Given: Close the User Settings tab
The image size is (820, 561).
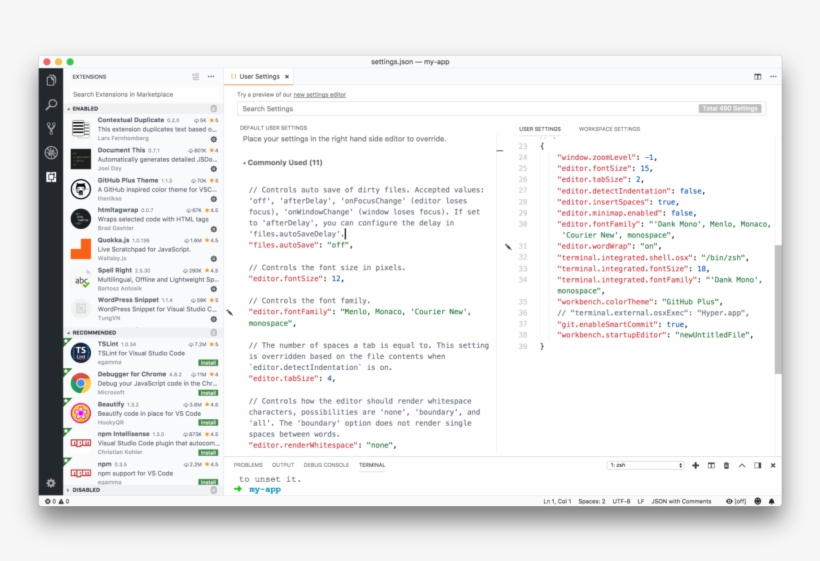Looking at the screenshot, I should pyautogui.click(x=287, y=76).
